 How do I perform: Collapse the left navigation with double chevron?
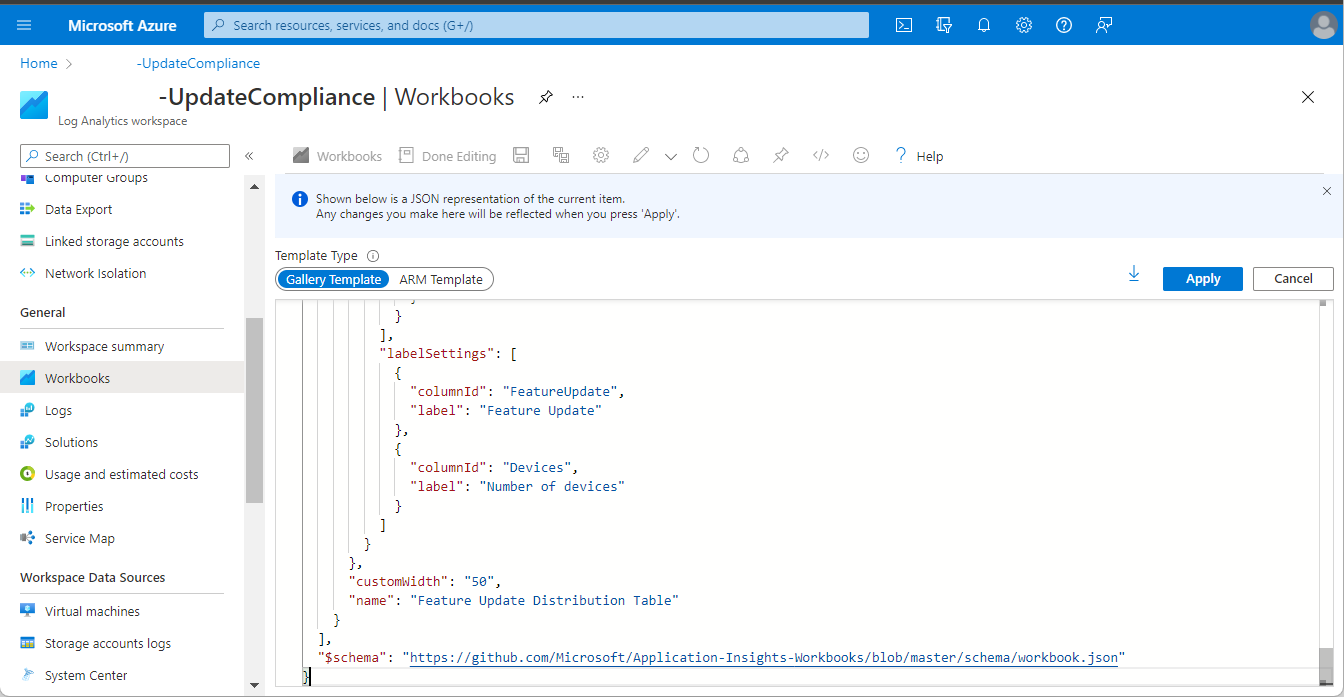[249, 156]
